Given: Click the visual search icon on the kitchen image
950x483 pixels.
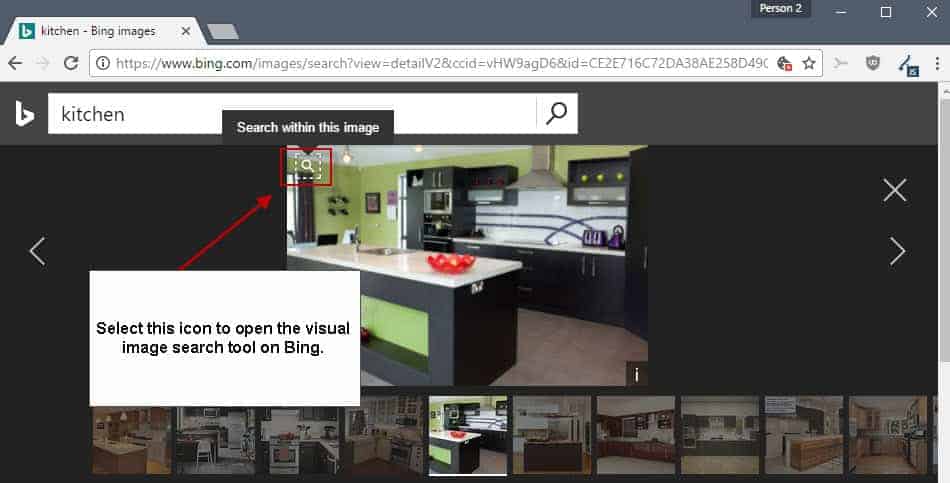Looking at the screenshot, I should (307, 166).
